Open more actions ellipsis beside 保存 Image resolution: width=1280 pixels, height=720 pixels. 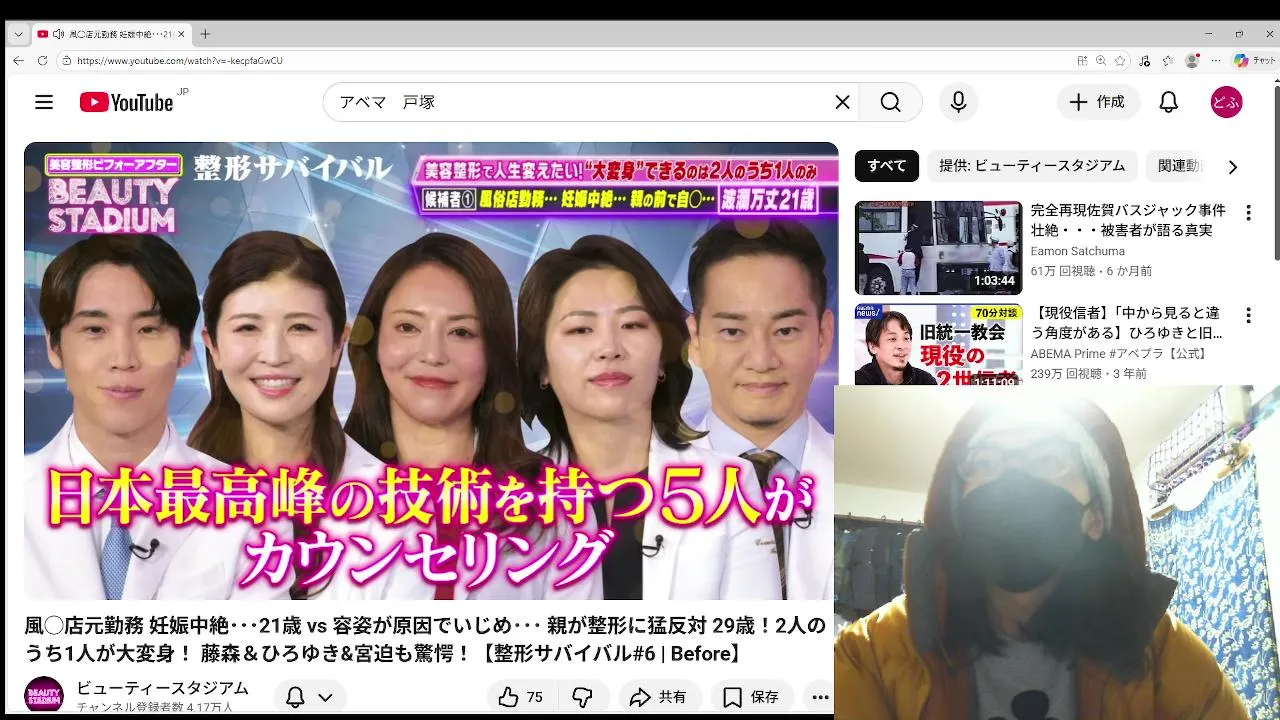[x=820, y=697]
